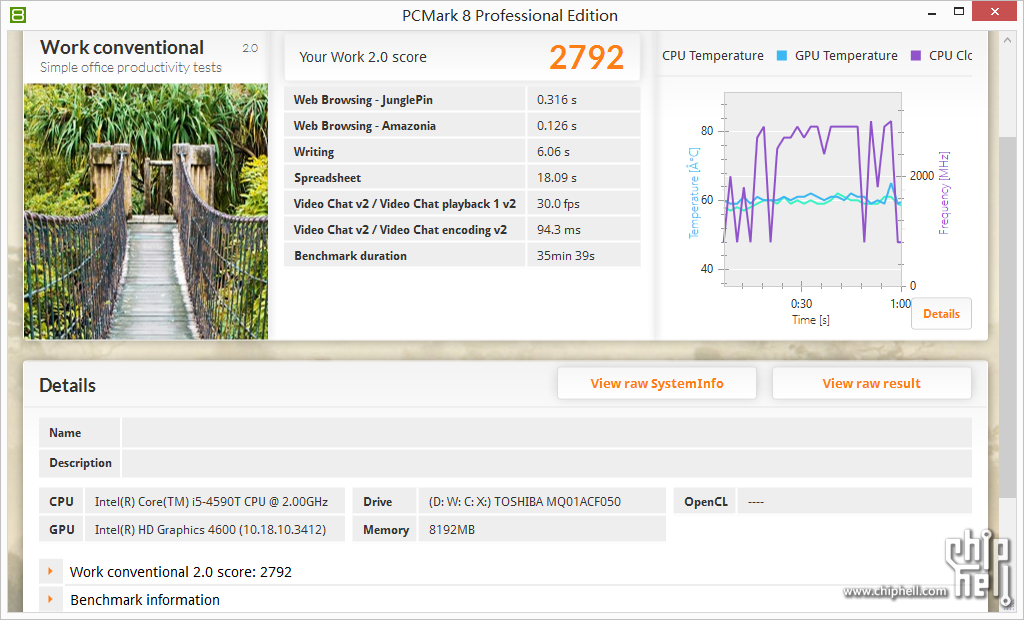The image size is (1024, 620).
Task: Click the CPU Temperature legend label
Action: [x=712, y=56]
